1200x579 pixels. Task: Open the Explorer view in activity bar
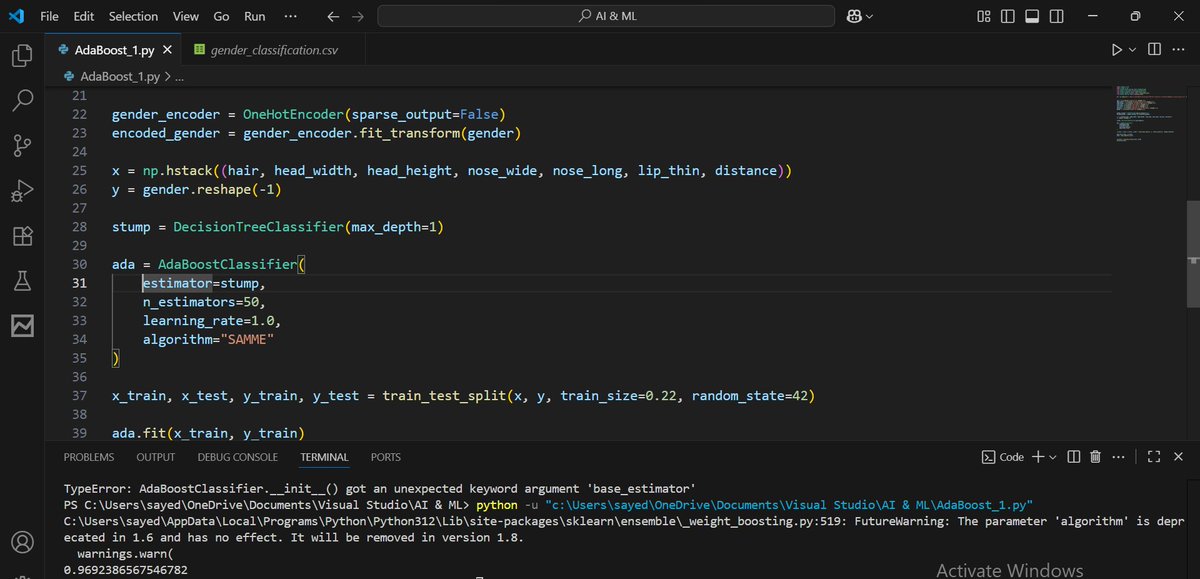[x=22, y=56]
